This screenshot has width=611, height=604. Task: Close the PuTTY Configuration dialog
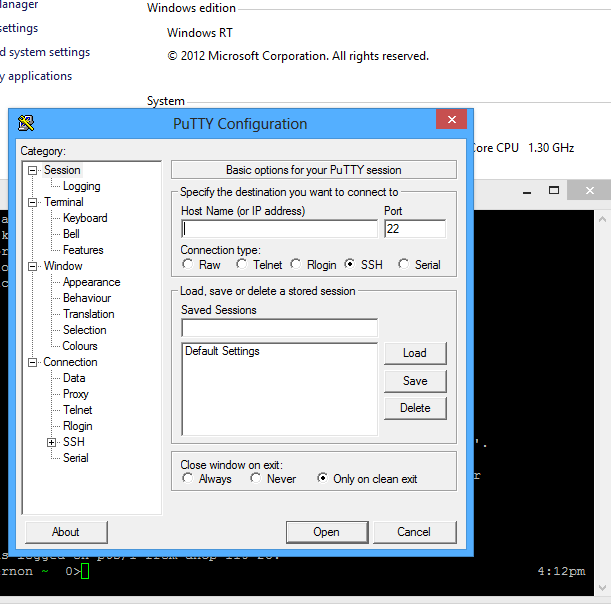pos(452,119)
